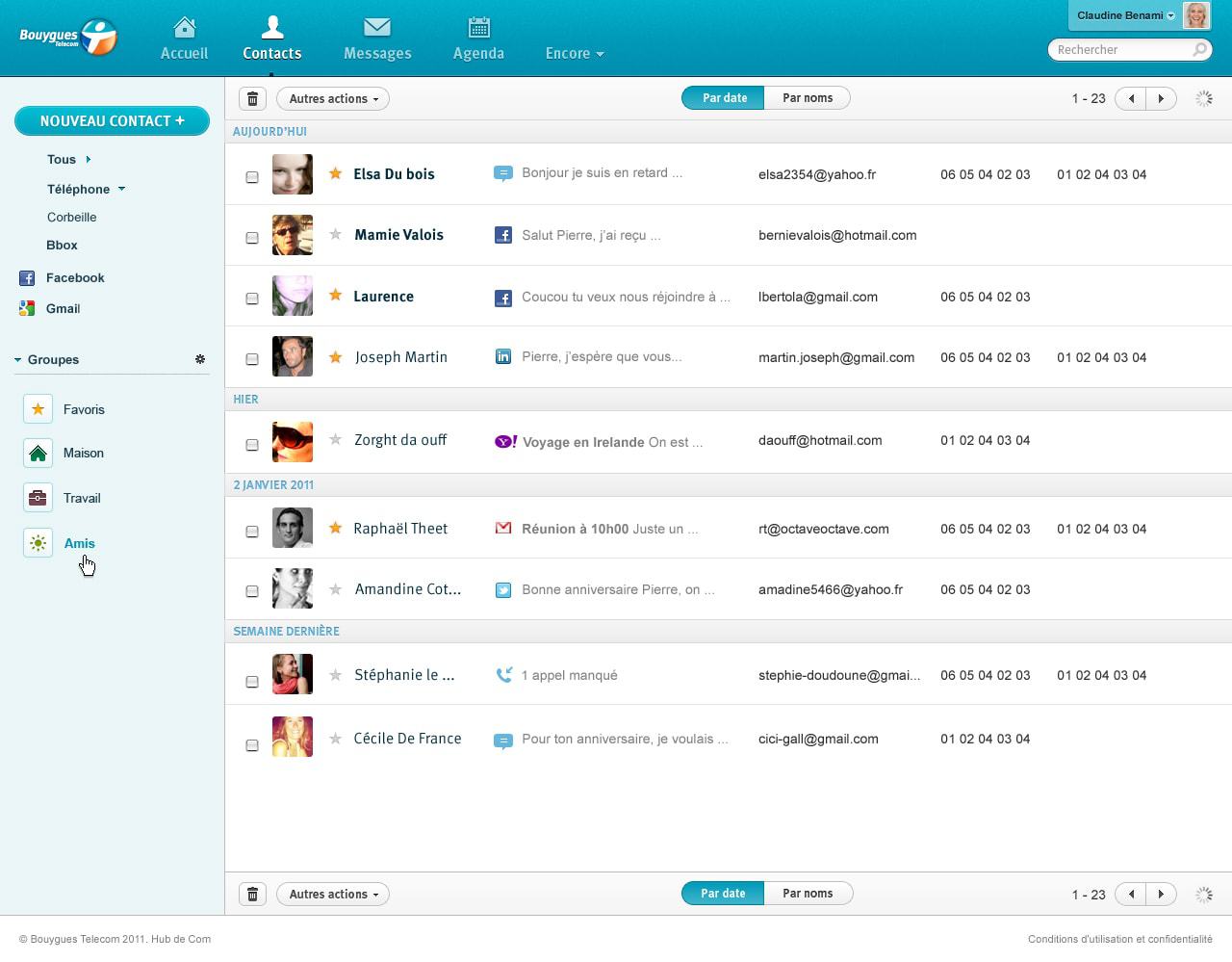This screenshot has height=962, width=1232.
Task: Select the Travail group icon
Action: (x=38, y=498)
